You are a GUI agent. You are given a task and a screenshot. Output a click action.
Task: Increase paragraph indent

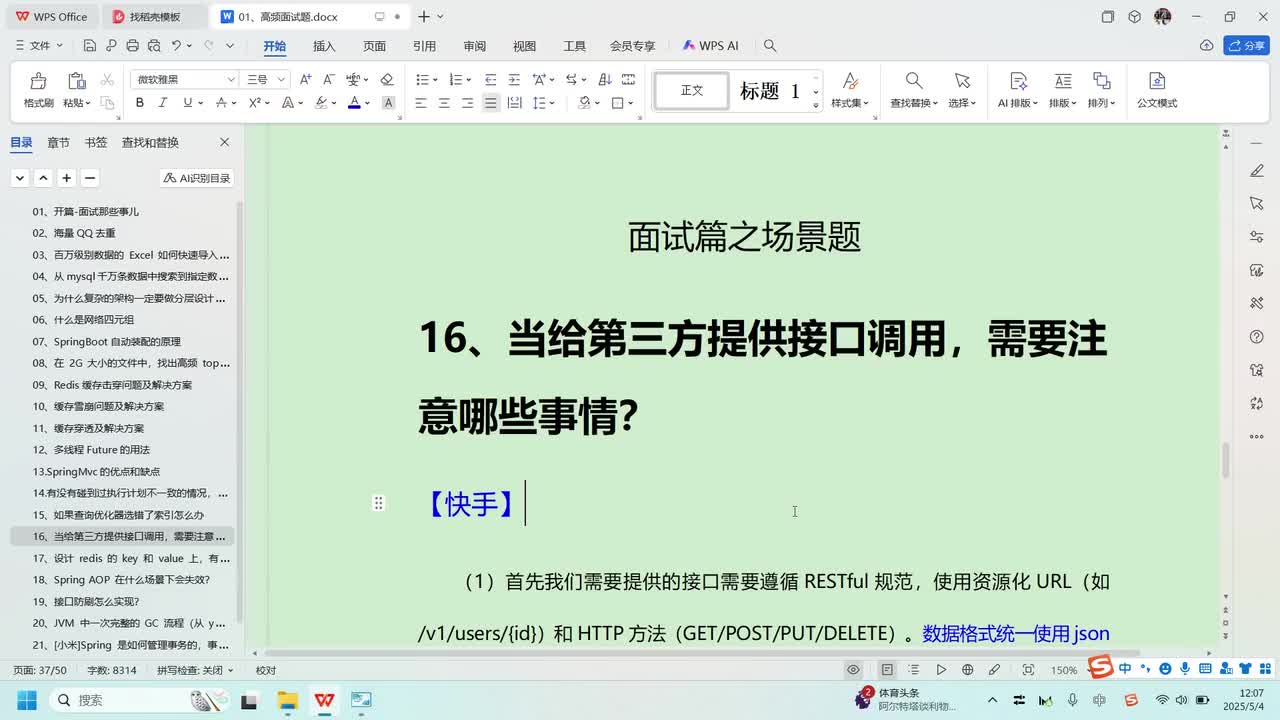click(514, 79)
